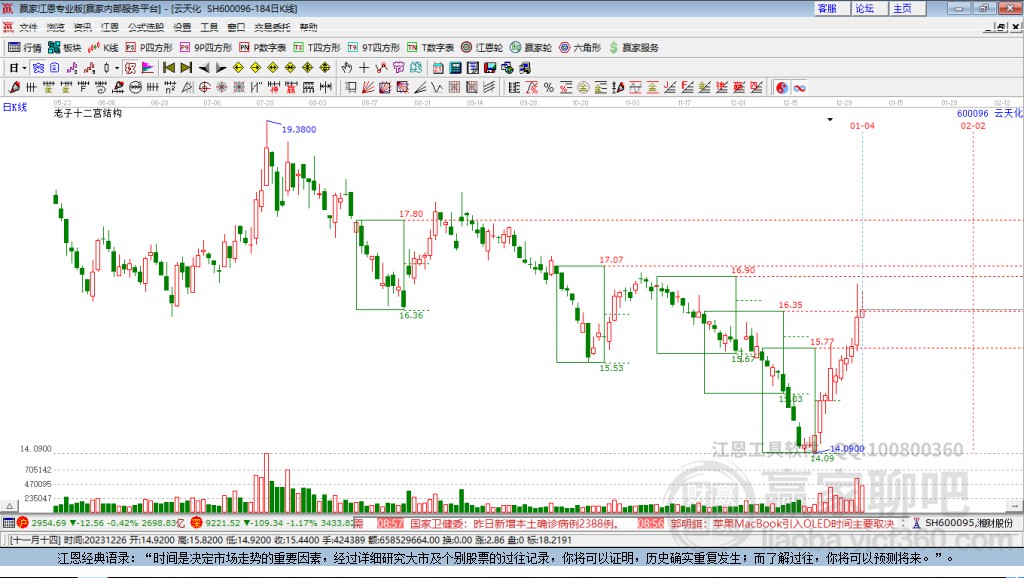Image resolution: width=1024 pixels, height=578 pixels.
Task: Click the 14.09 low price label
Action: [822, 458]
